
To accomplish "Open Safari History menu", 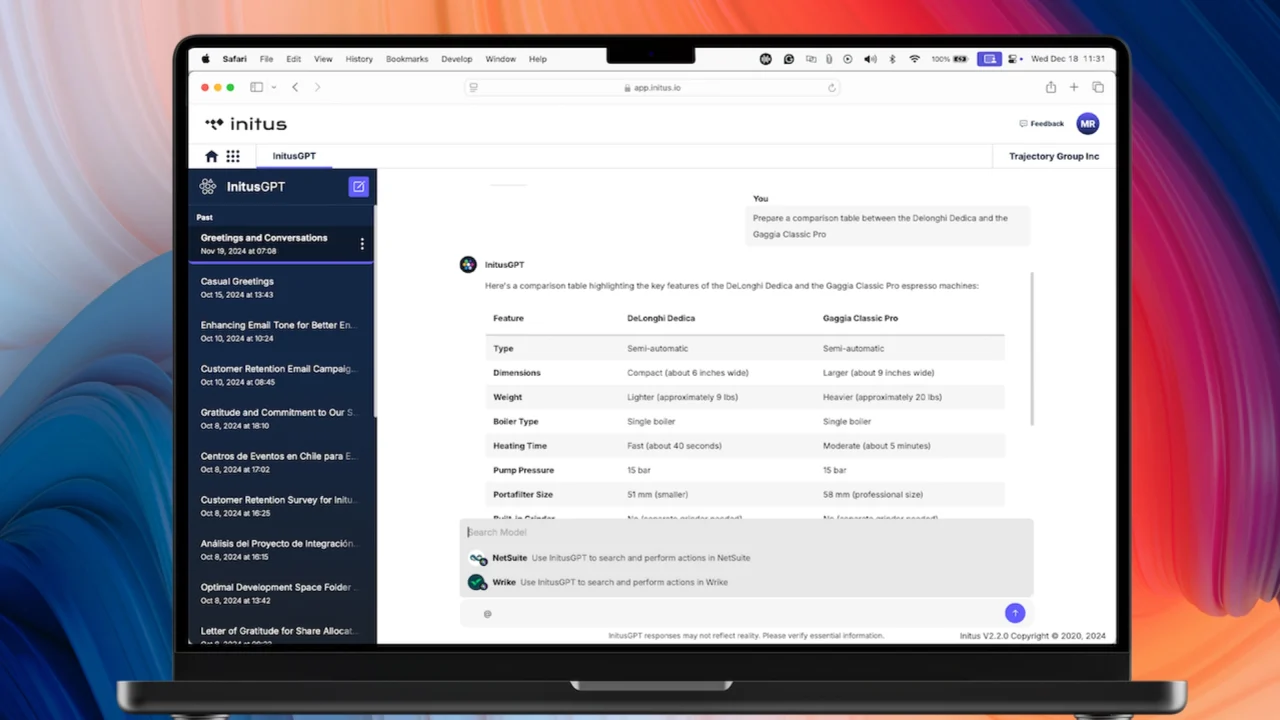I will point(359,59).
